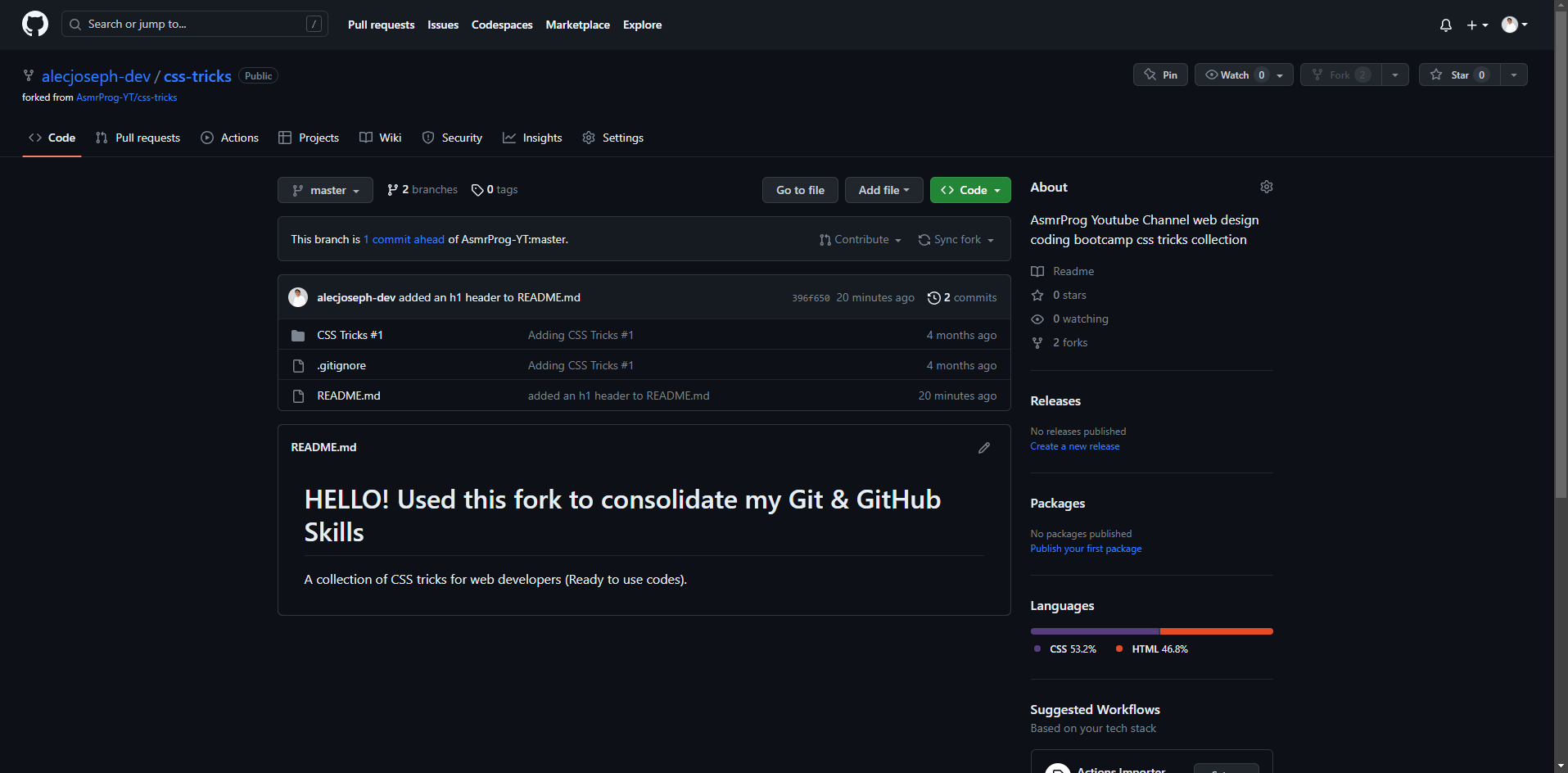
Task: Pin this repository
Action: 1160,75
